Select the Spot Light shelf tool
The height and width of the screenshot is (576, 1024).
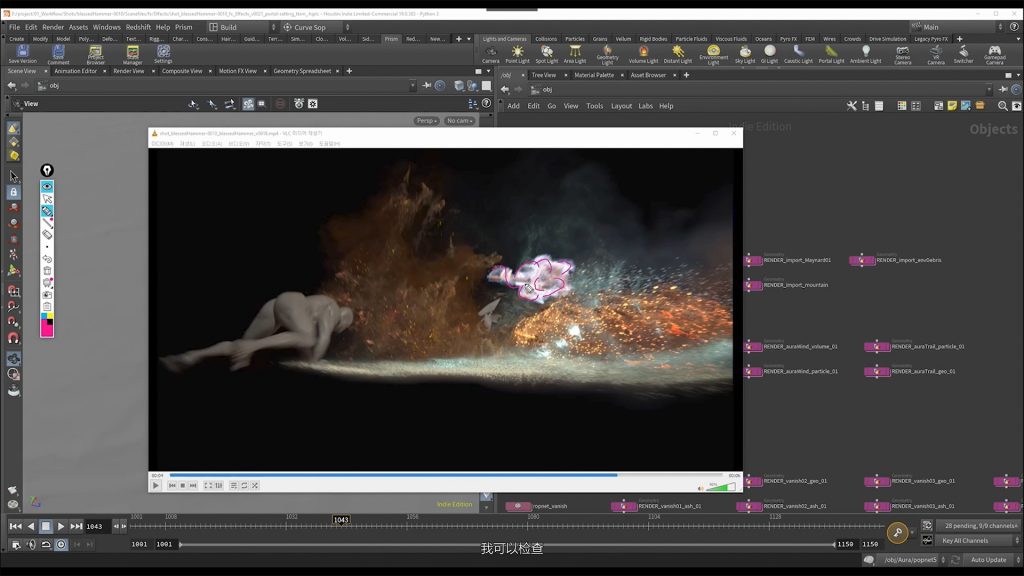coord(547,54)
